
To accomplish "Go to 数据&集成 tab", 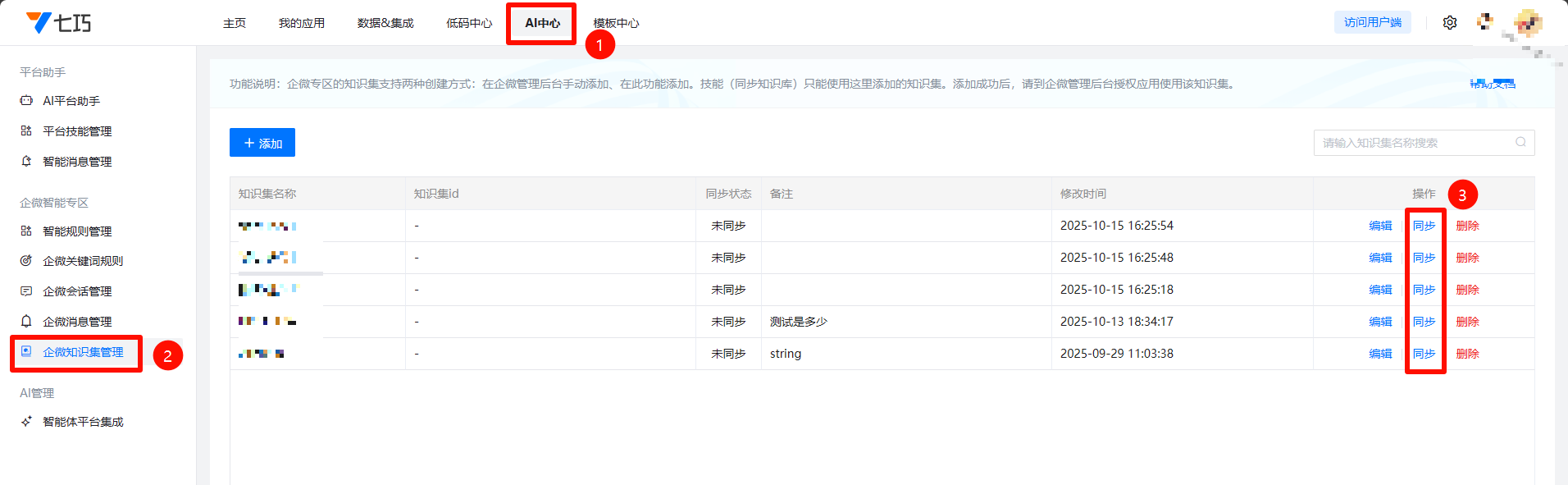I will click(x=385, y=23).
